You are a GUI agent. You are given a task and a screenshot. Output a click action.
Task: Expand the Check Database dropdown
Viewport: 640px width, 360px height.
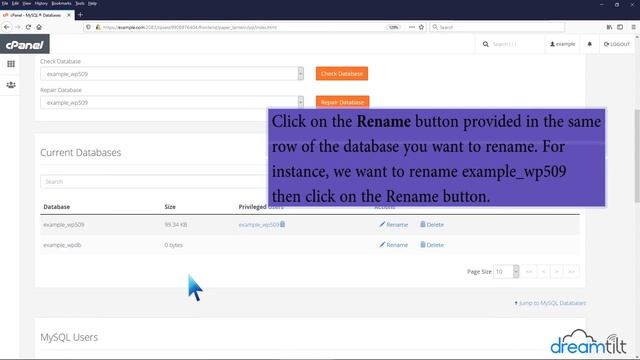301,74
